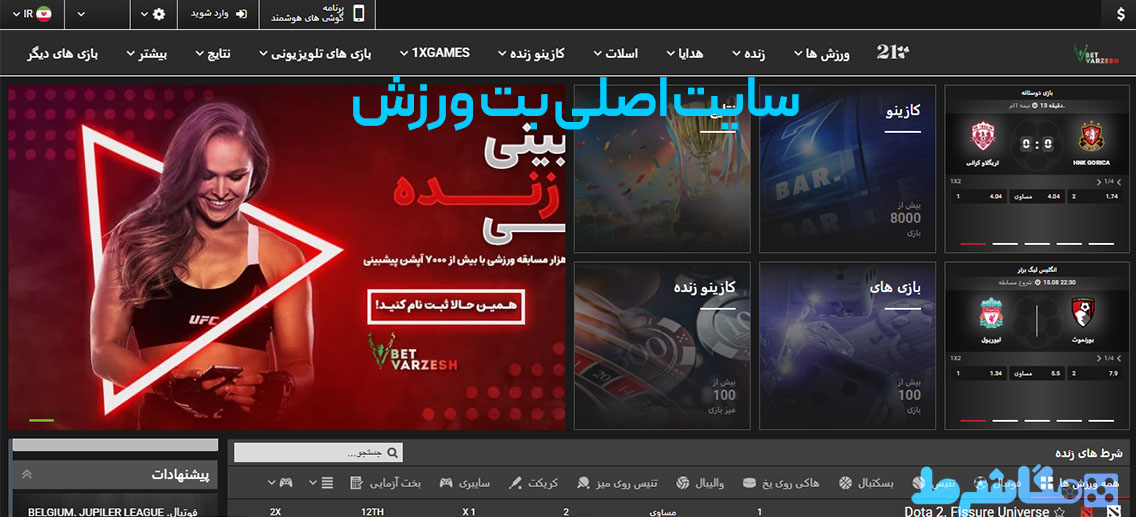Open the بیشتر menu
The width and height of the screenshot is (1136, 517).
pos(147,53)
